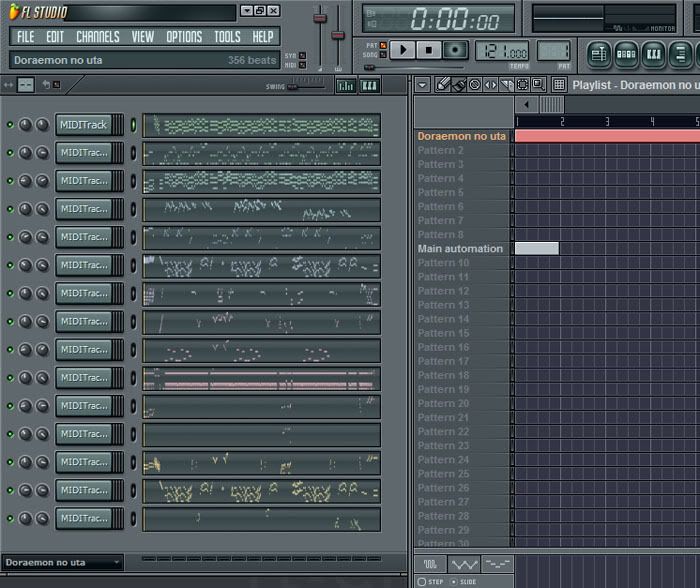Select Pattern 29 in the Playlist list
Viewport: 700px width, 588px height.
pyautogui.click(x=462, y=530)
